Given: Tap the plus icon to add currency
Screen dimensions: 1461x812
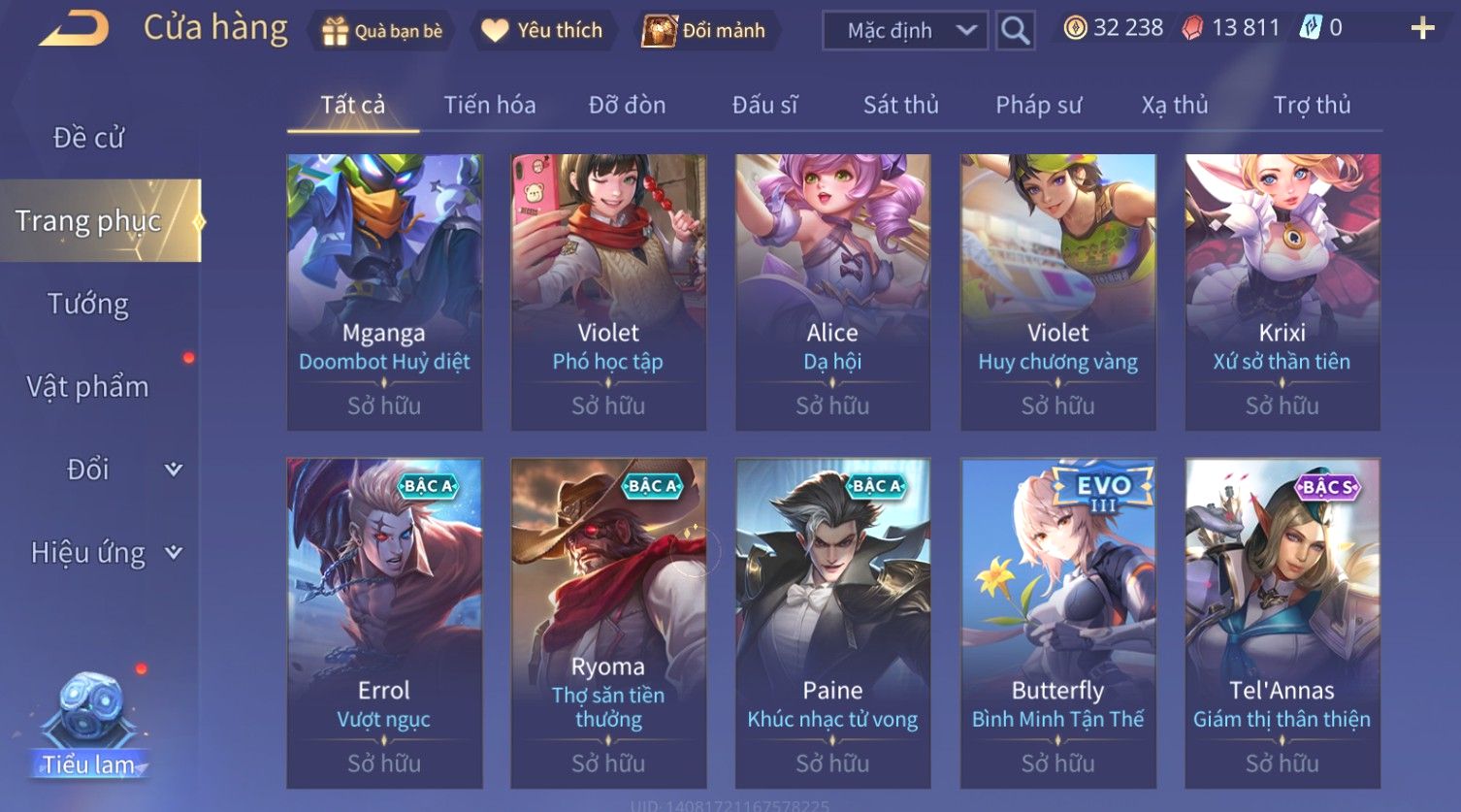Looking at the screenshot, I should tap(1422, 28).
